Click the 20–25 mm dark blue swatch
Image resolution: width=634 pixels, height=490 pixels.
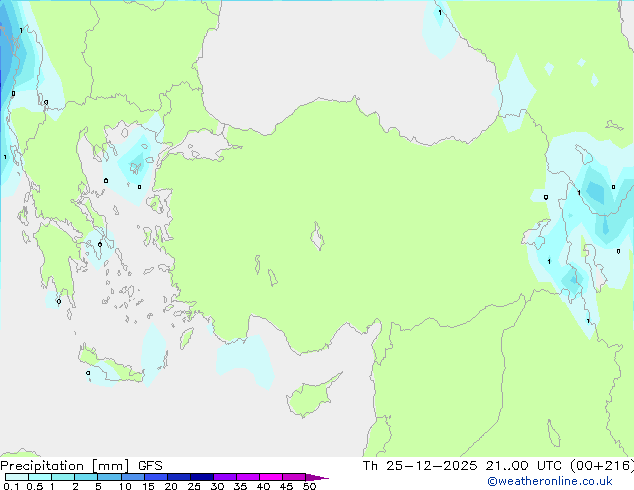[179, 477]
